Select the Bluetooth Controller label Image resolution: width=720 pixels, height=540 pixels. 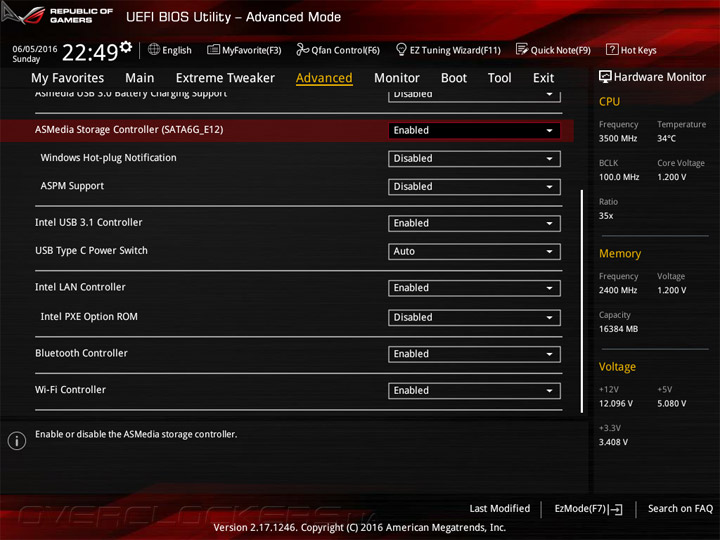(x=81, y=354)
